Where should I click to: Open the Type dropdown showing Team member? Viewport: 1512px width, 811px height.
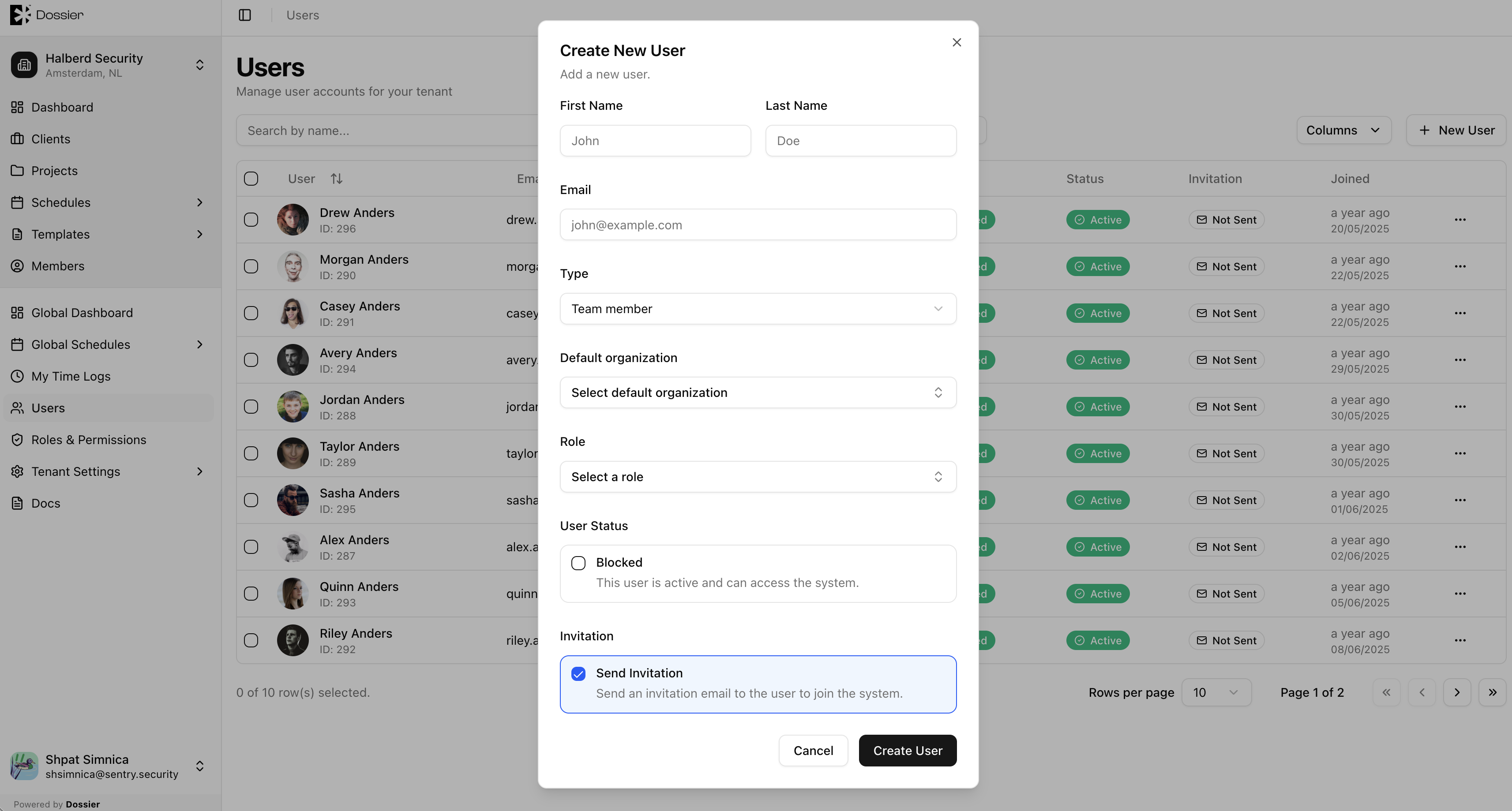pyautogui.click(x=758, y=309)
